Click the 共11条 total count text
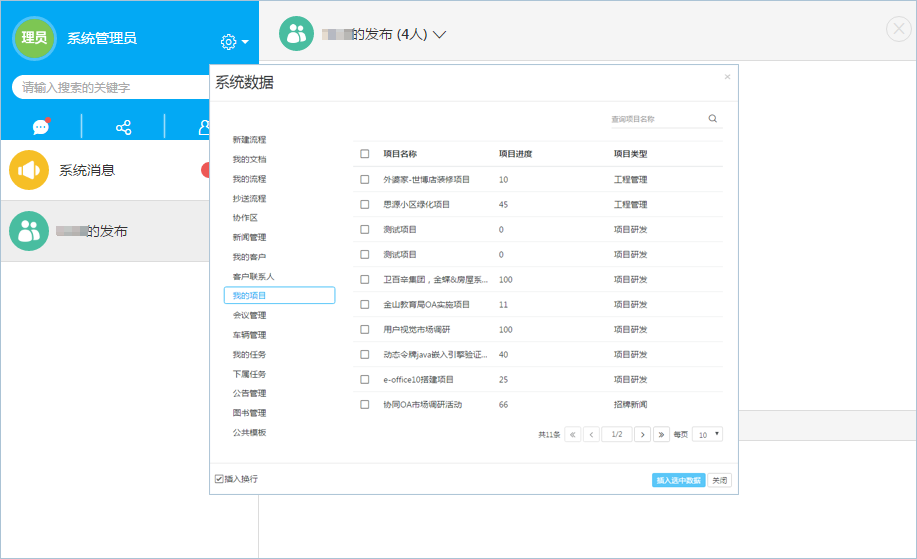917x559 pixels. pyautogui.click(x=549, y=434)
